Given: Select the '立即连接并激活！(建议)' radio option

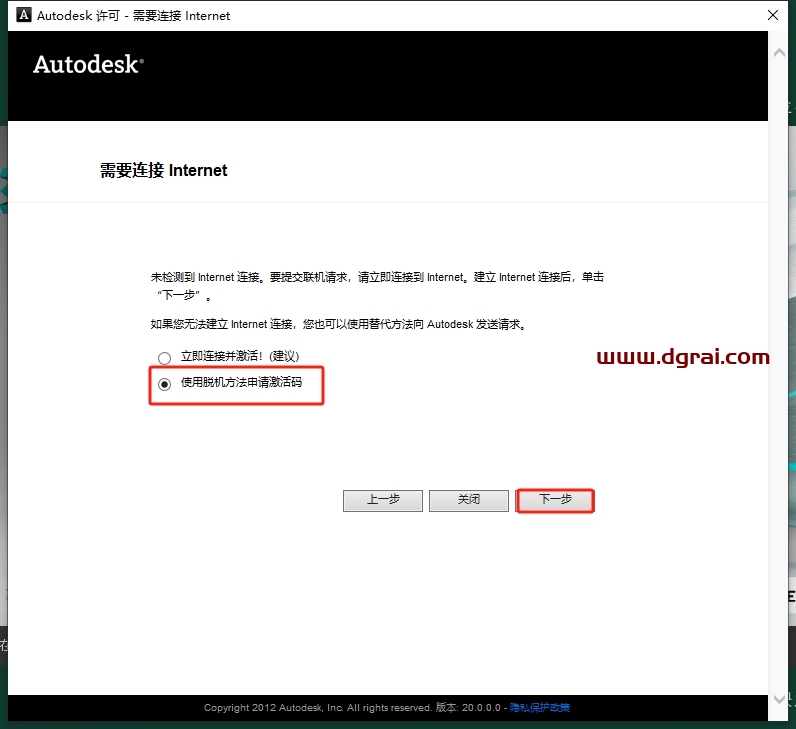Looking at the screenshot, I should (164, 358).
